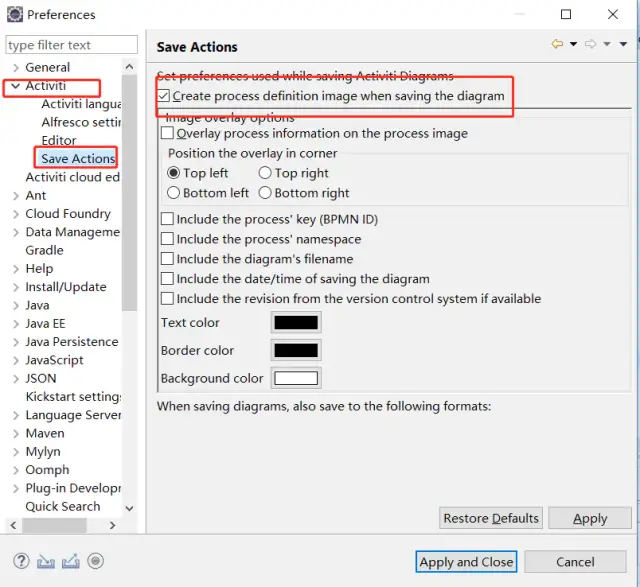This screenshot has height=587, width=640.
Task: Check Include the diagram's filename
Action: point(167,259)
